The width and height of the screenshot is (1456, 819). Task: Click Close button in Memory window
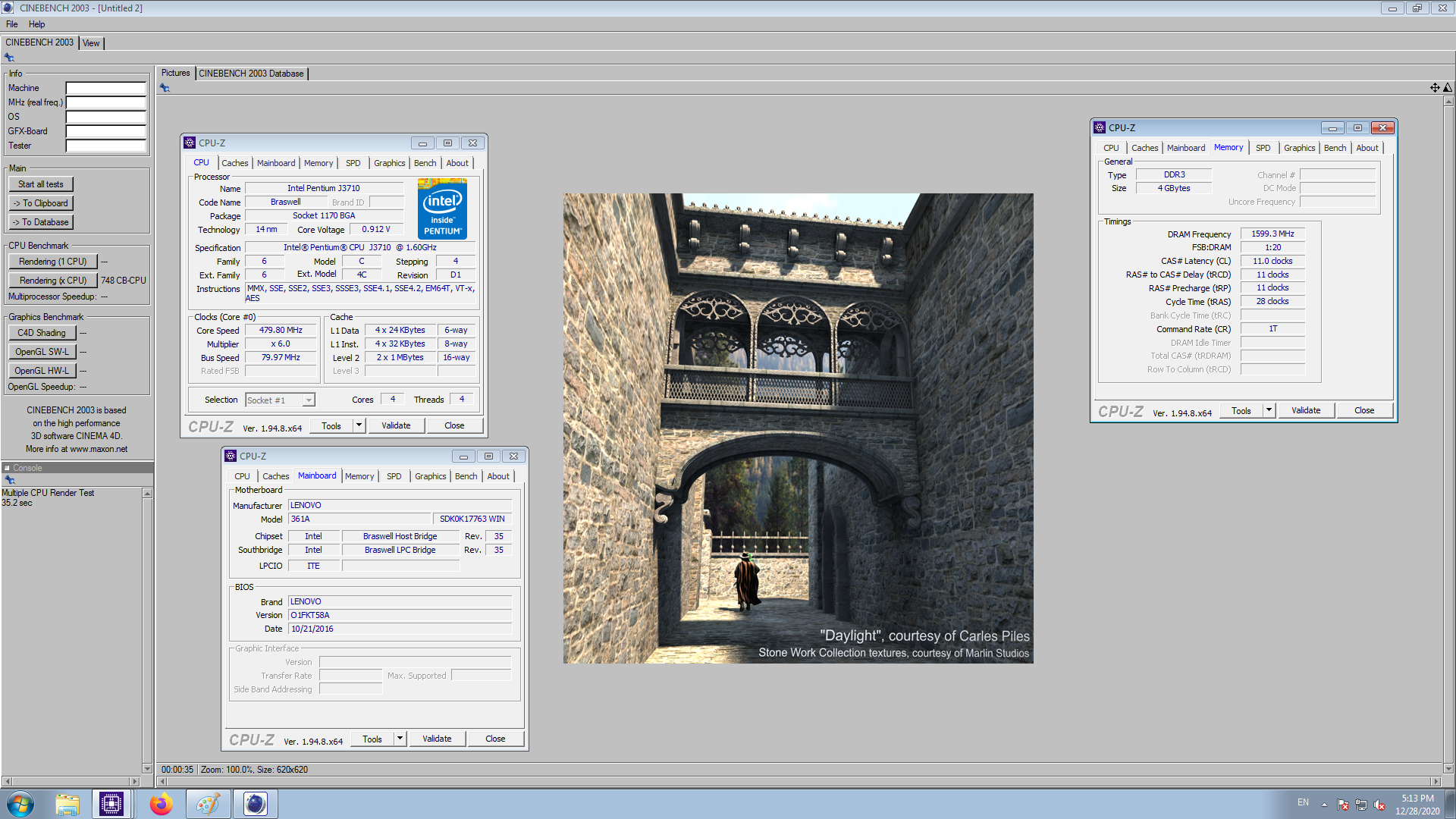(1364, 410)
